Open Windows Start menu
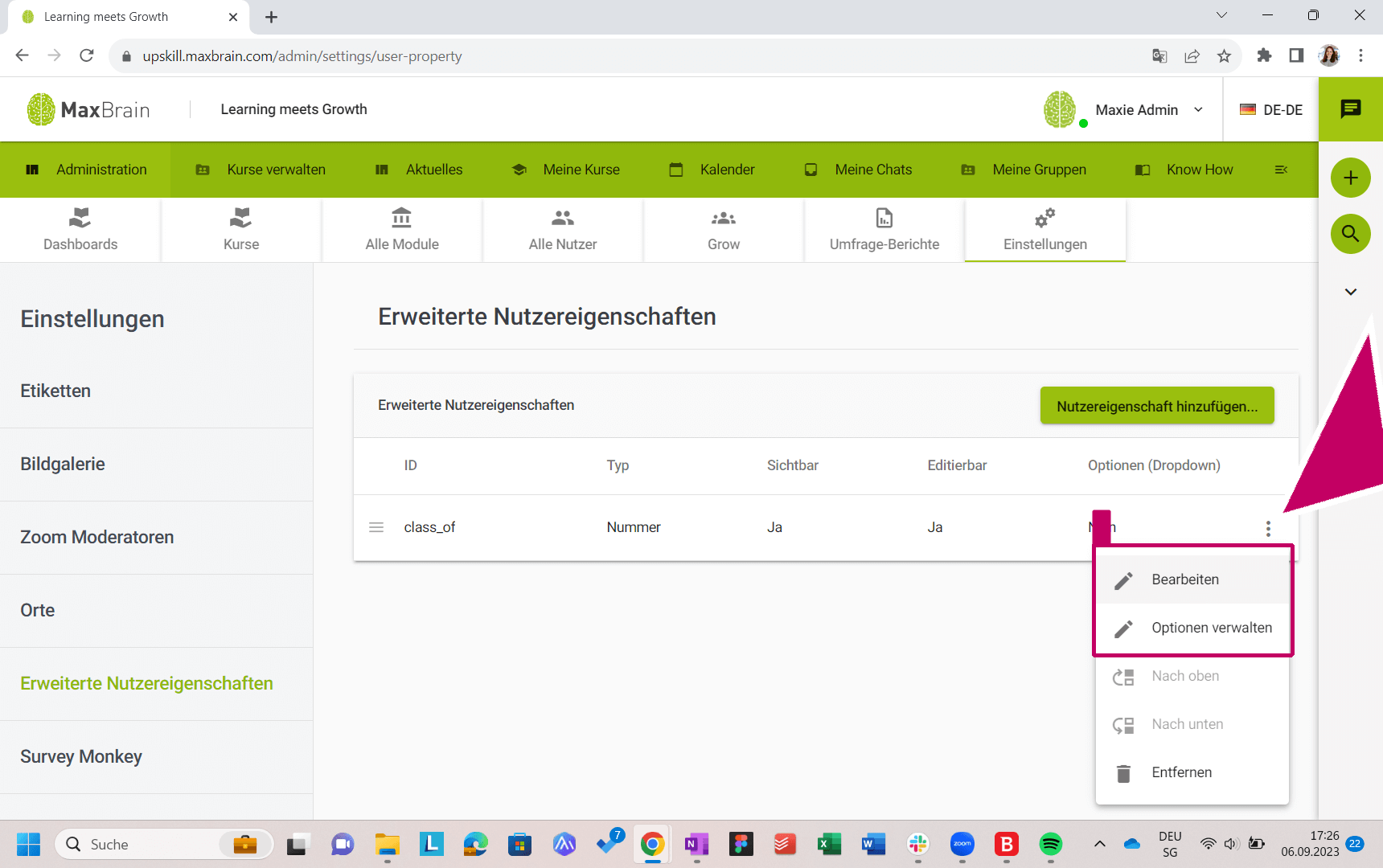This screenshot has width=1383, height=868. [28, 844]
